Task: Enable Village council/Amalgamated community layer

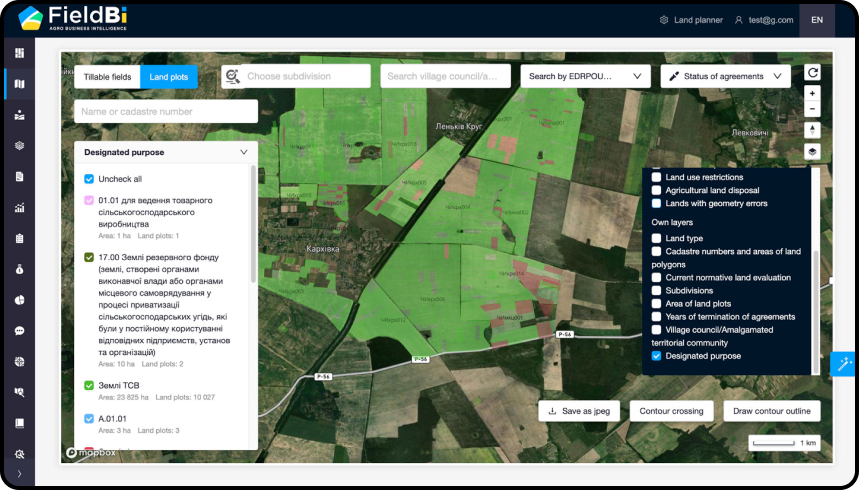Action: click(656, 330)
